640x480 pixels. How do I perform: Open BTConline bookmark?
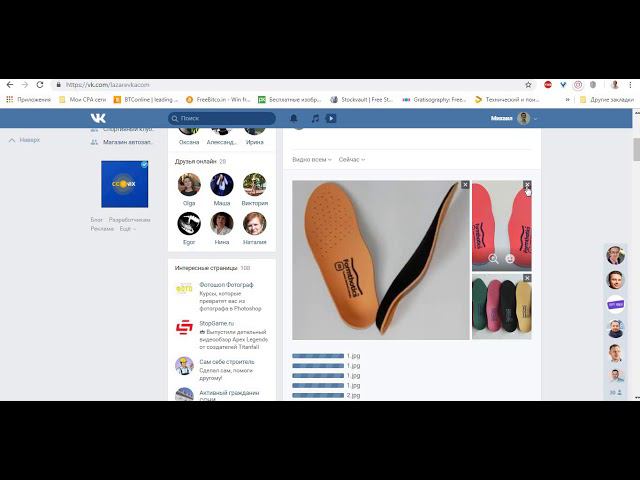pyautogui.click(x=146, y=100)
